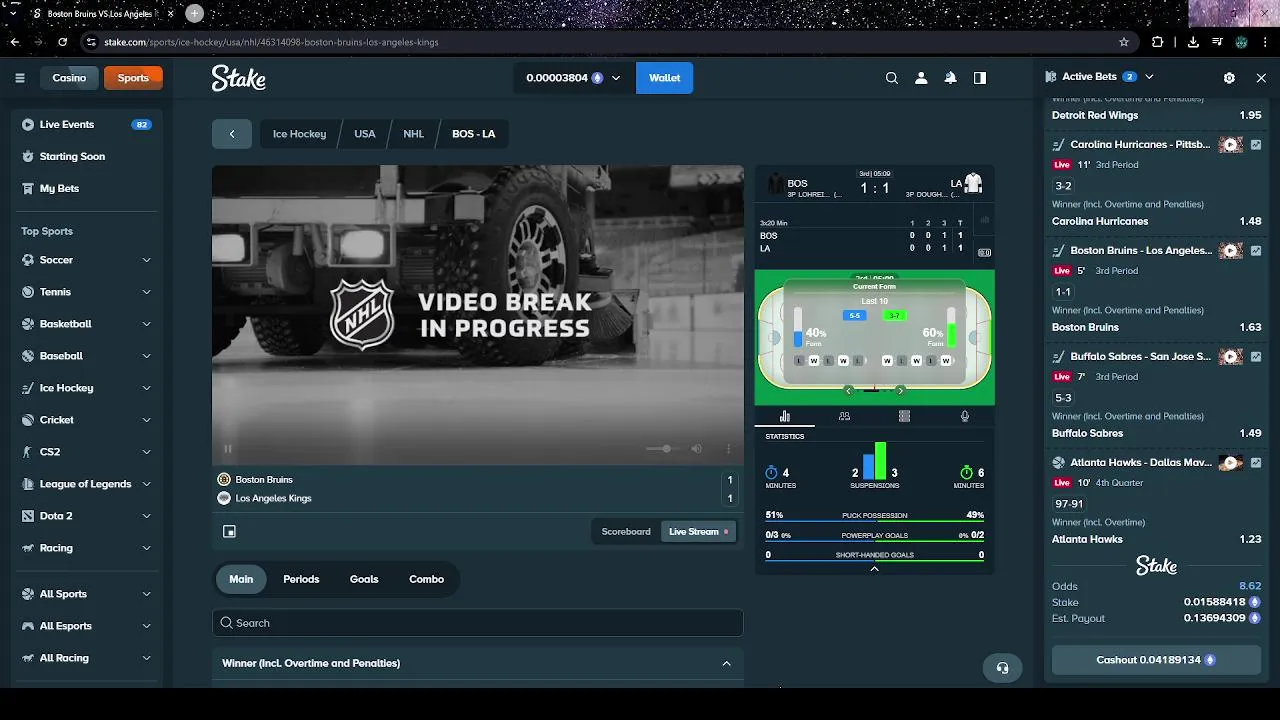Viewport: 1280px width, 720px height.
Task: Open stats chart for Carolina Hurricanes bet
Action: tap(1256, 145)
